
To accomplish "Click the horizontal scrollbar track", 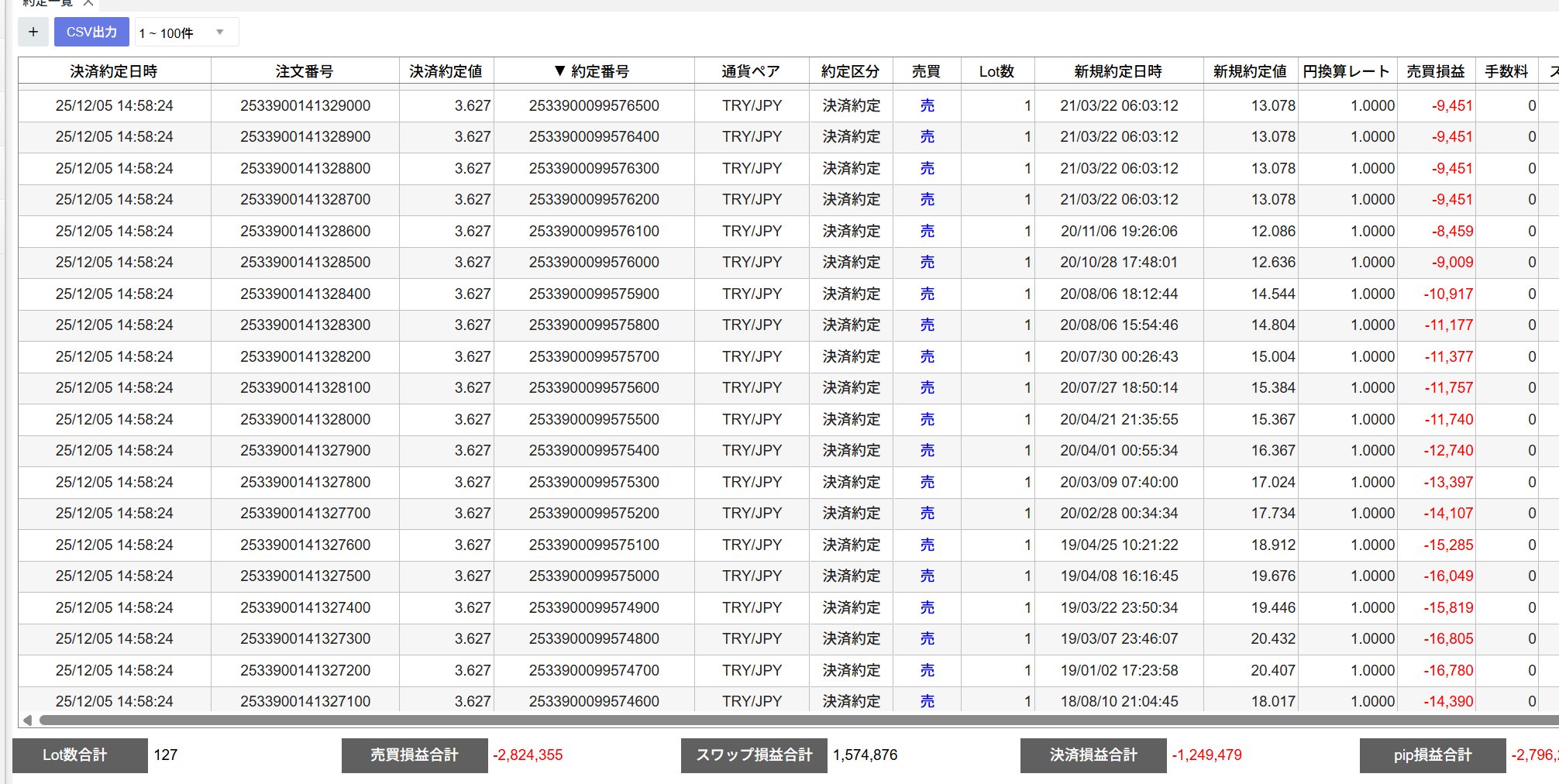I will 775,720.
